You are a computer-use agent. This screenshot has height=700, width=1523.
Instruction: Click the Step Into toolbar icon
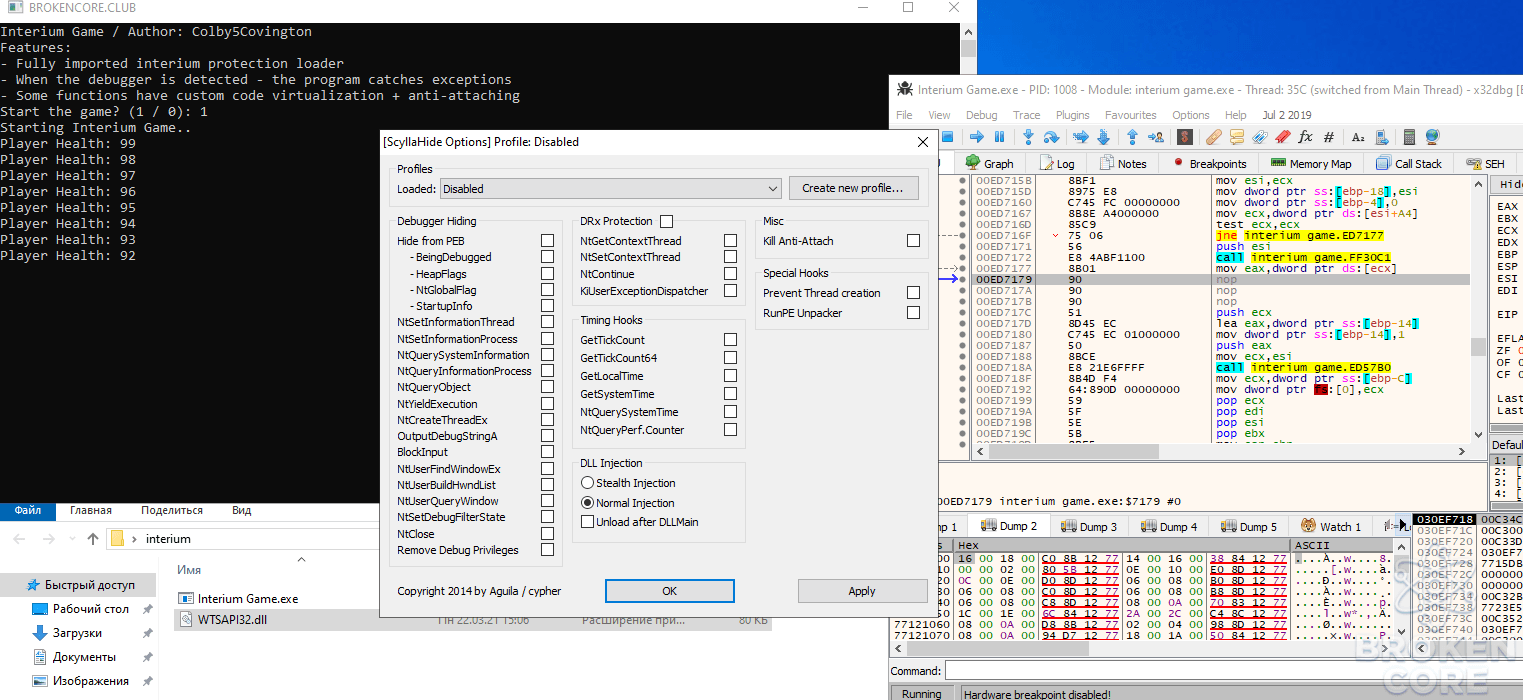click(1028, 137)
